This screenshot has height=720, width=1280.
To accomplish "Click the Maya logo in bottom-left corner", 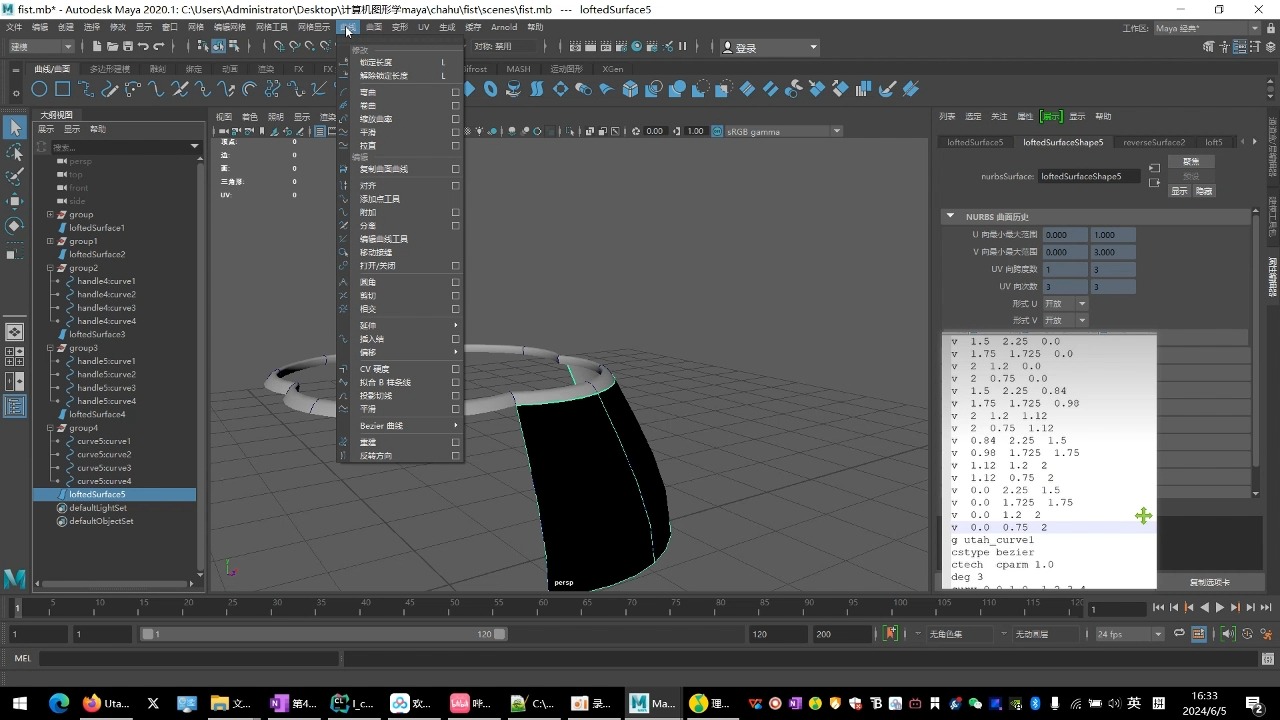I will click(14, 578).
